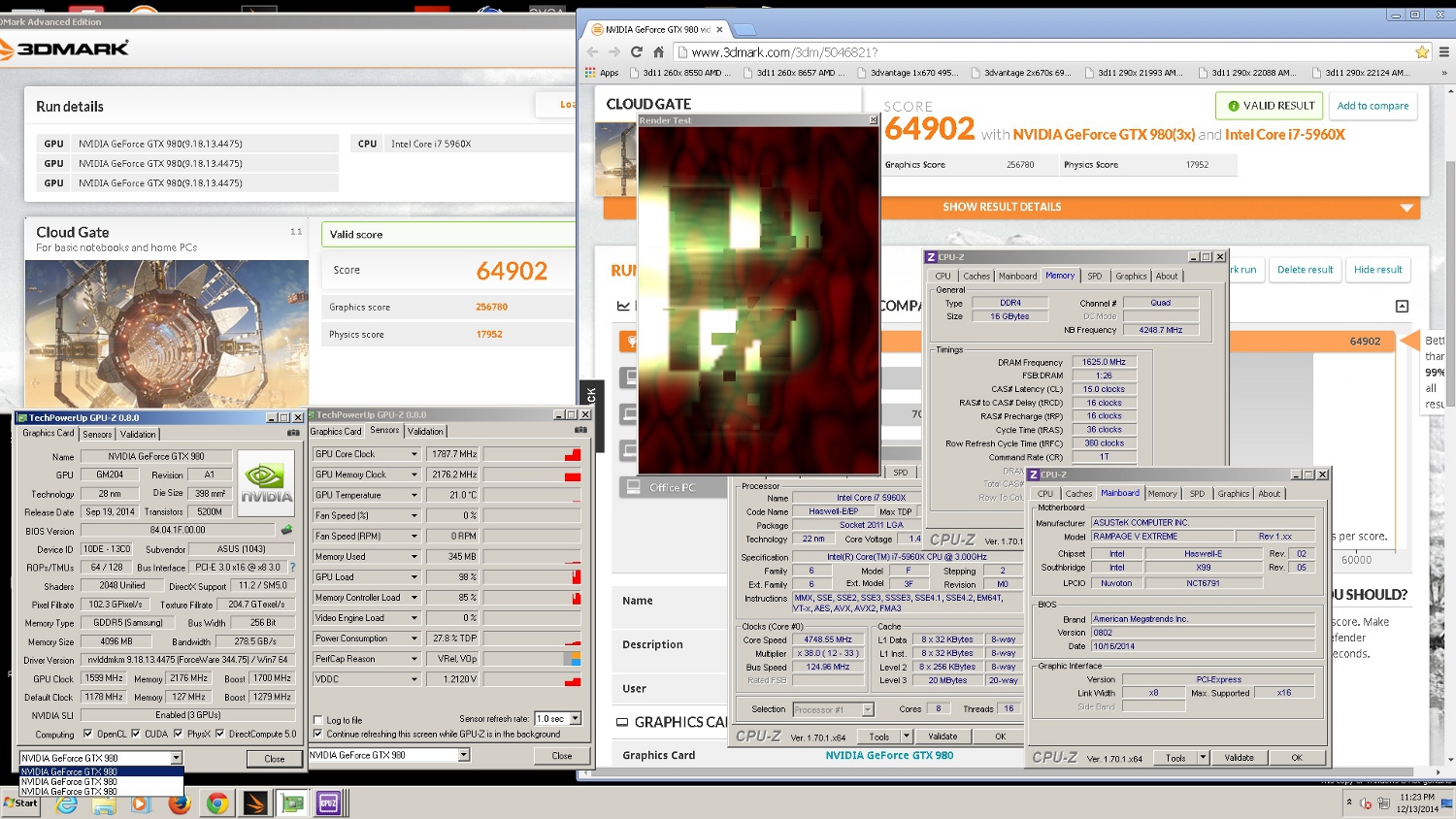Uncheck Continue refreshing in background checkbox
Image resolution: width=1456 pixels, height=819 pixels.
318,734
